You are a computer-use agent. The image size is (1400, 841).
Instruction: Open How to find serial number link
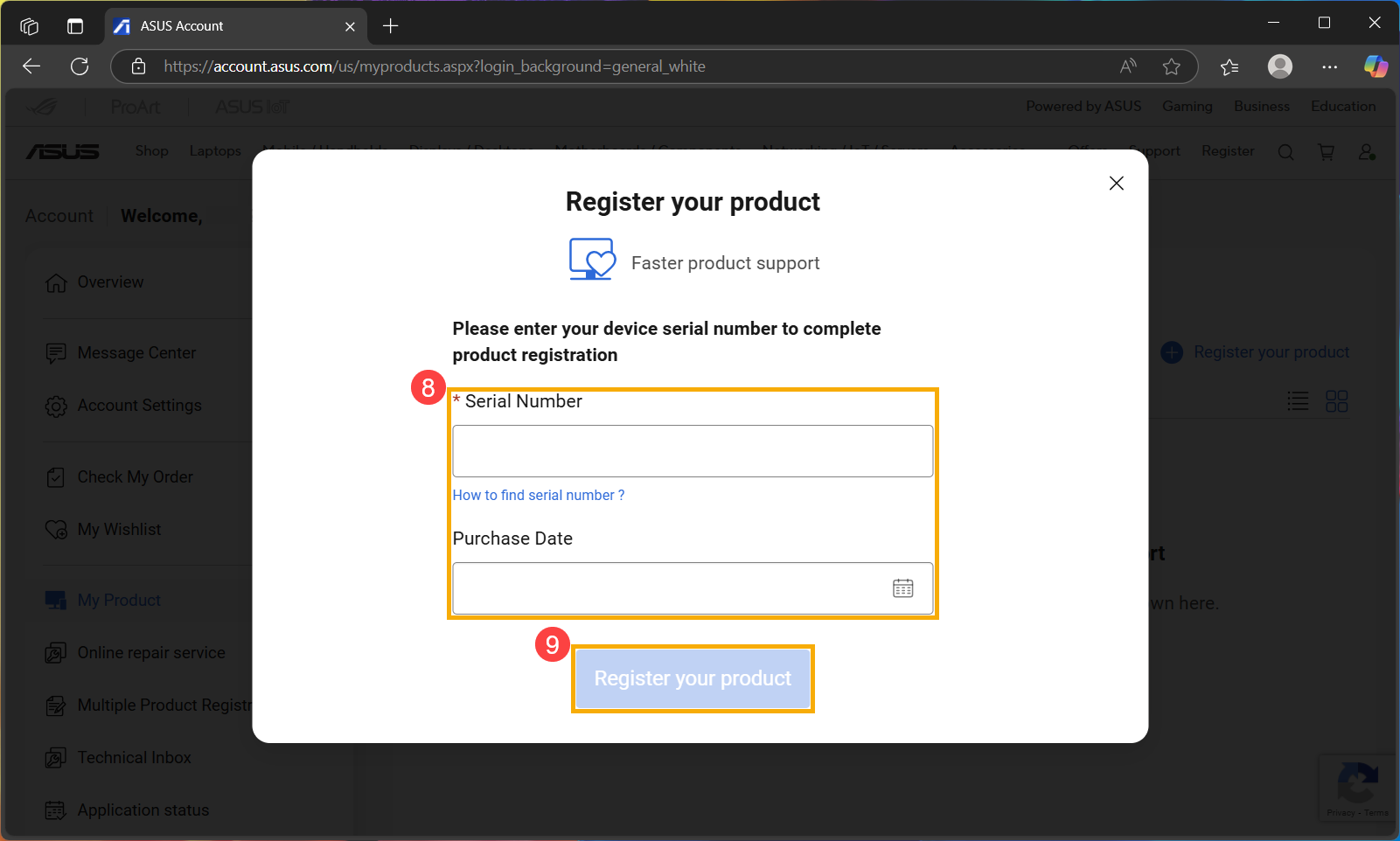pyautogui.click(x=539, y=495)
